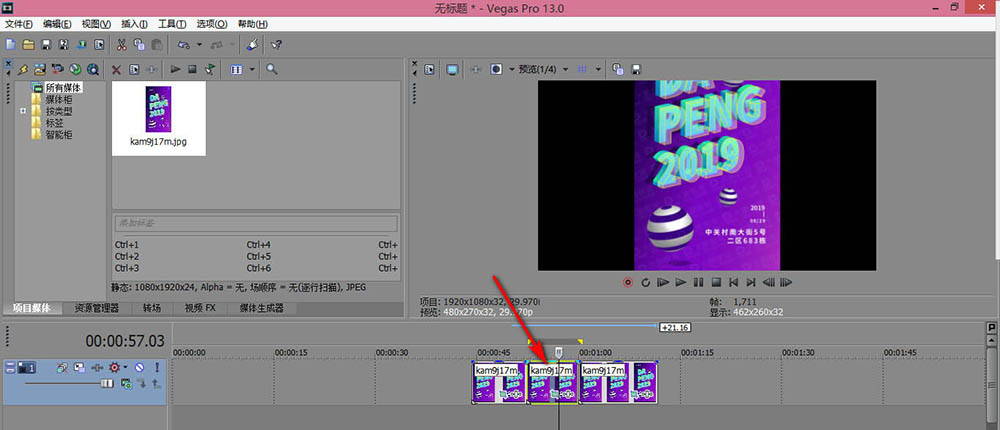Switch to the 视频 FX tab
Screen dimensions: 1000x430
pos(200,308)
